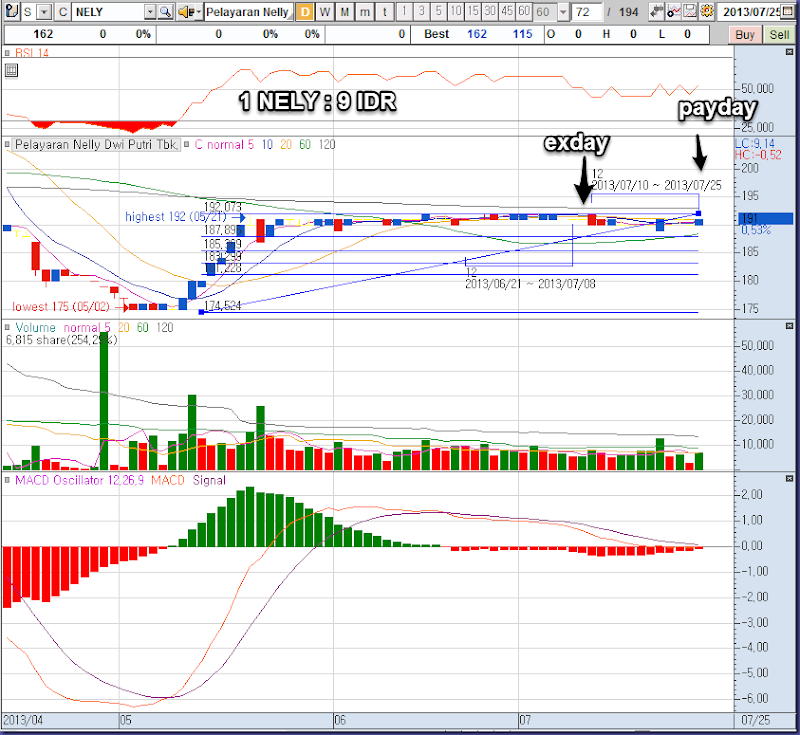Click the highest 192 (05/21) annotation
The width and height of the screenshot is (800, 735).
pyautogui.click(x=176, y=217)
